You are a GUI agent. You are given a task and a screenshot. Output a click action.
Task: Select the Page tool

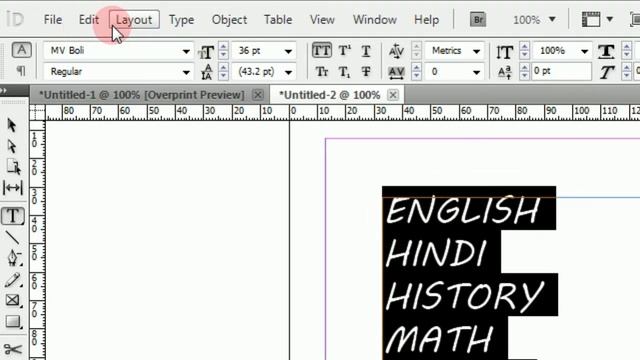[13, 167]
